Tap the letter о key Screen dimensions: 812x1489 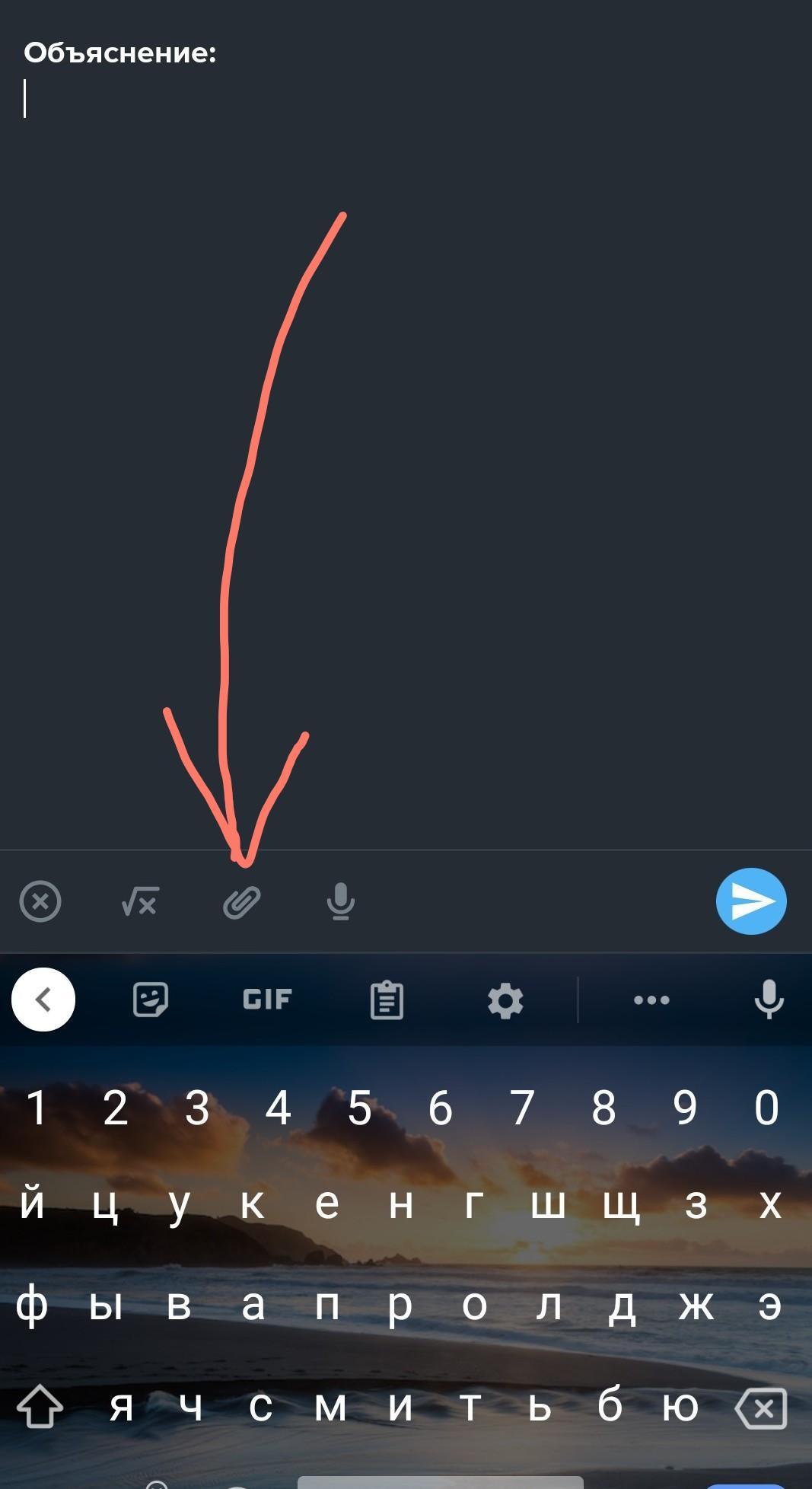474,1306
